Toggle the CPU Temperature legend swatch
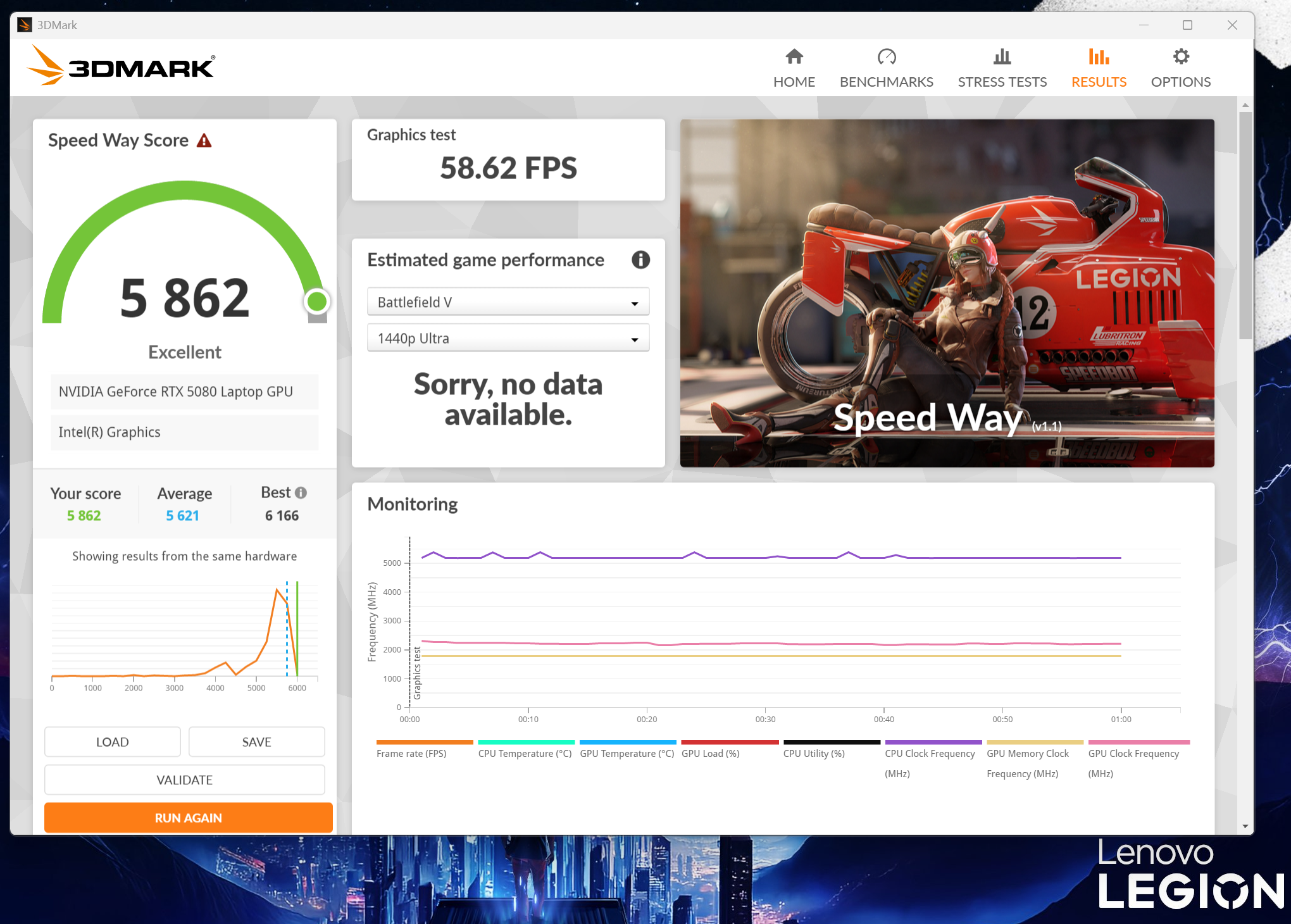Viewport: 1291px width, 924px height. 526,742
